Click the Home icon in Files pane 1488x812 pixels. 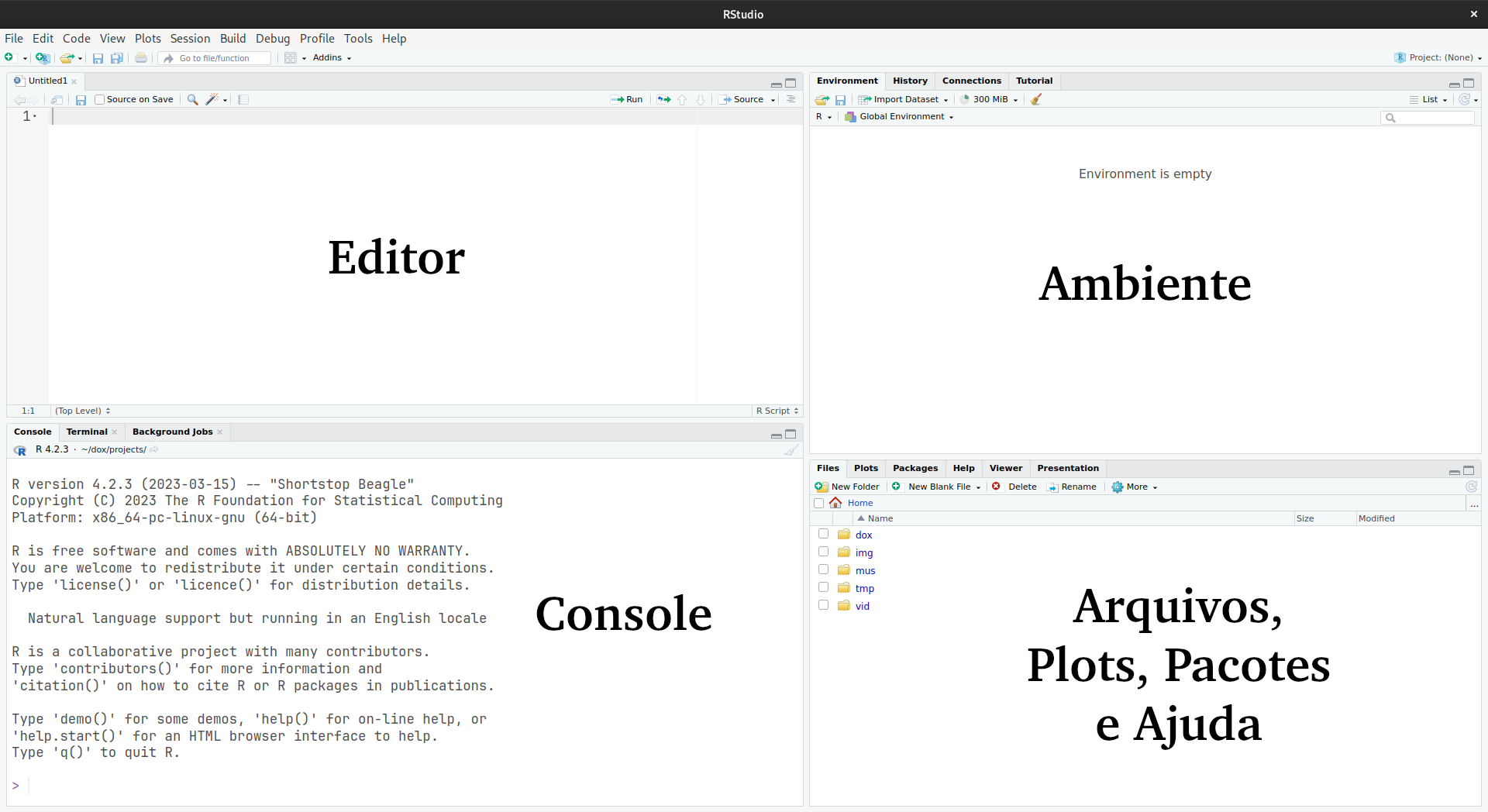coord(835,503)
